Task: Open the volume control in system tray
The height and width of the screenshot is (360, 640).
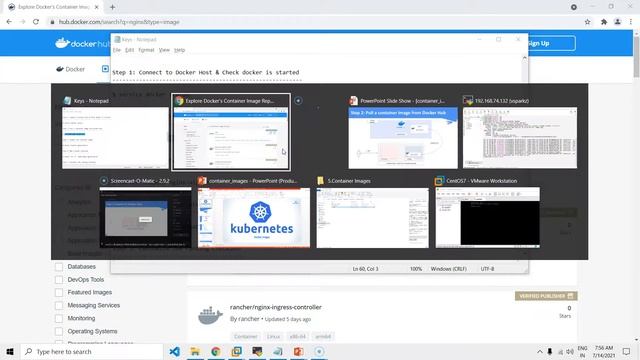Action: coord(570,351)
